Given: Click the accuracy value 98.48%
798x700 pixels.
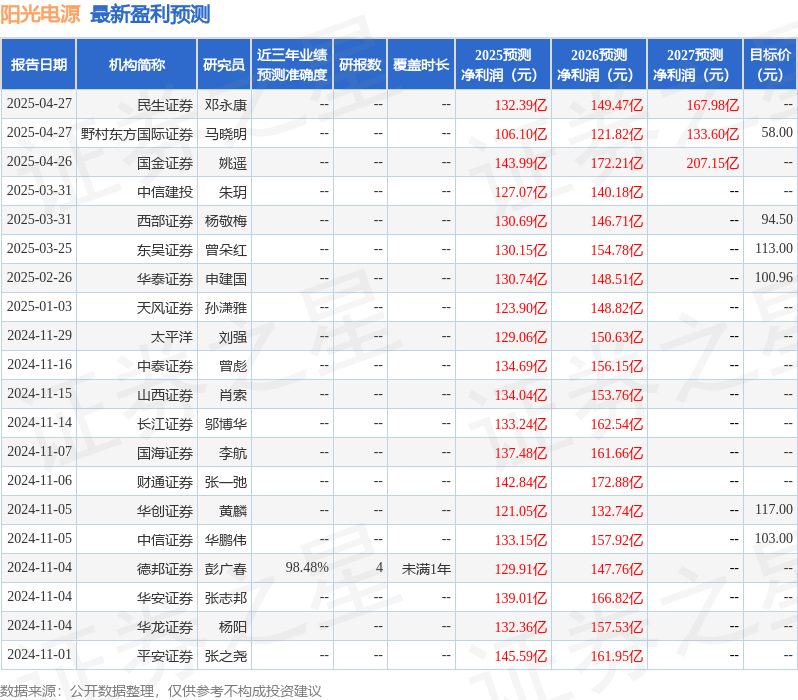Looking at the screenshot, I should (x=307, y=568).
